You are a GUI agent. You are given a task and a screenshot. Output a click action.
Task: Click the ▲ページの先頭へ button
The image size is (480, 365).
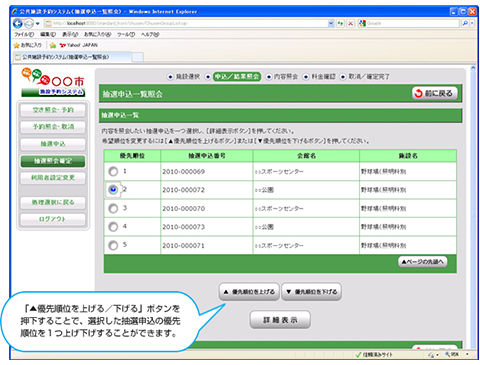coord(423,262)
